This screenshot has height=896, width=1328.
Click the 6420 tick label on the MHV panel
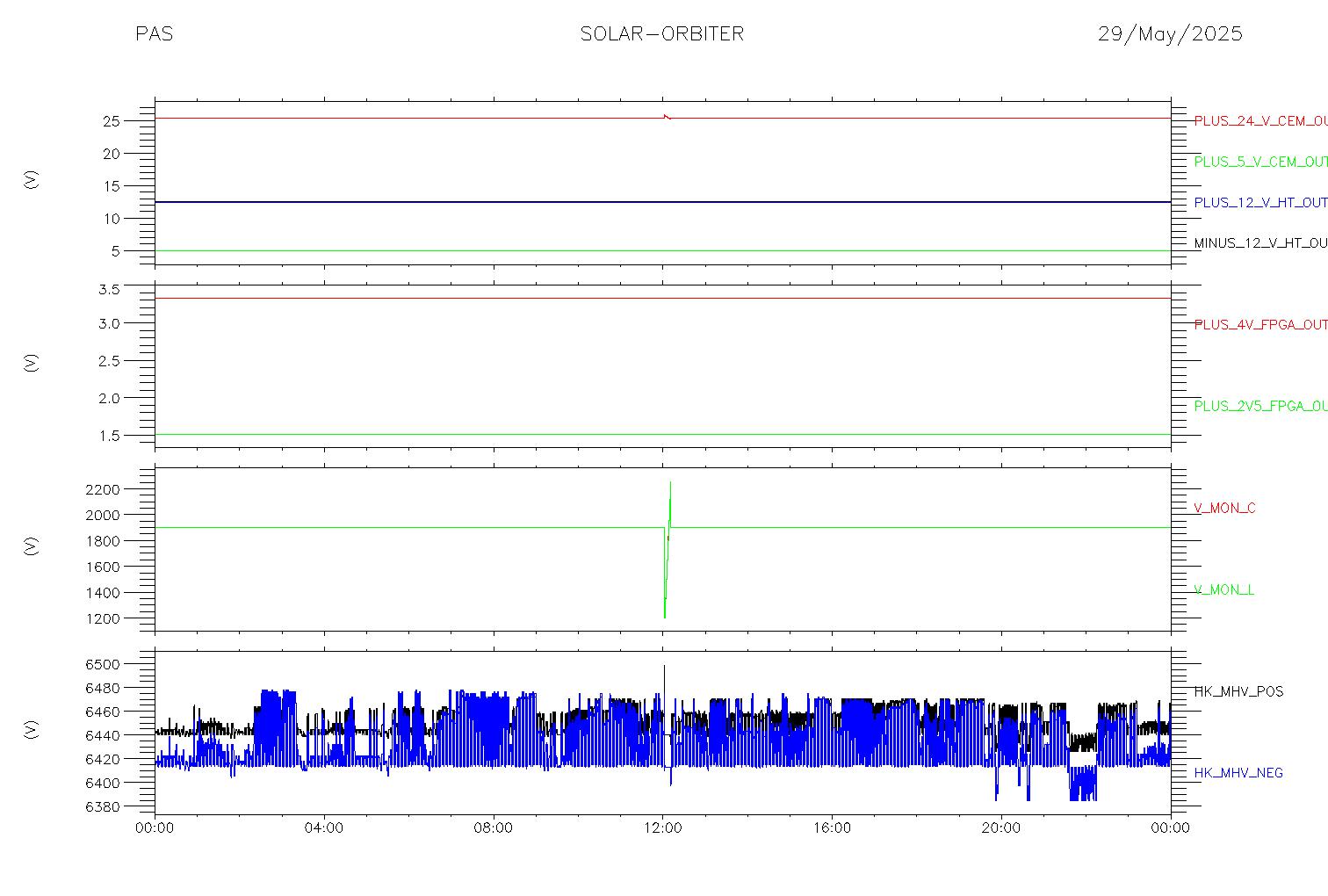[103, 759]
